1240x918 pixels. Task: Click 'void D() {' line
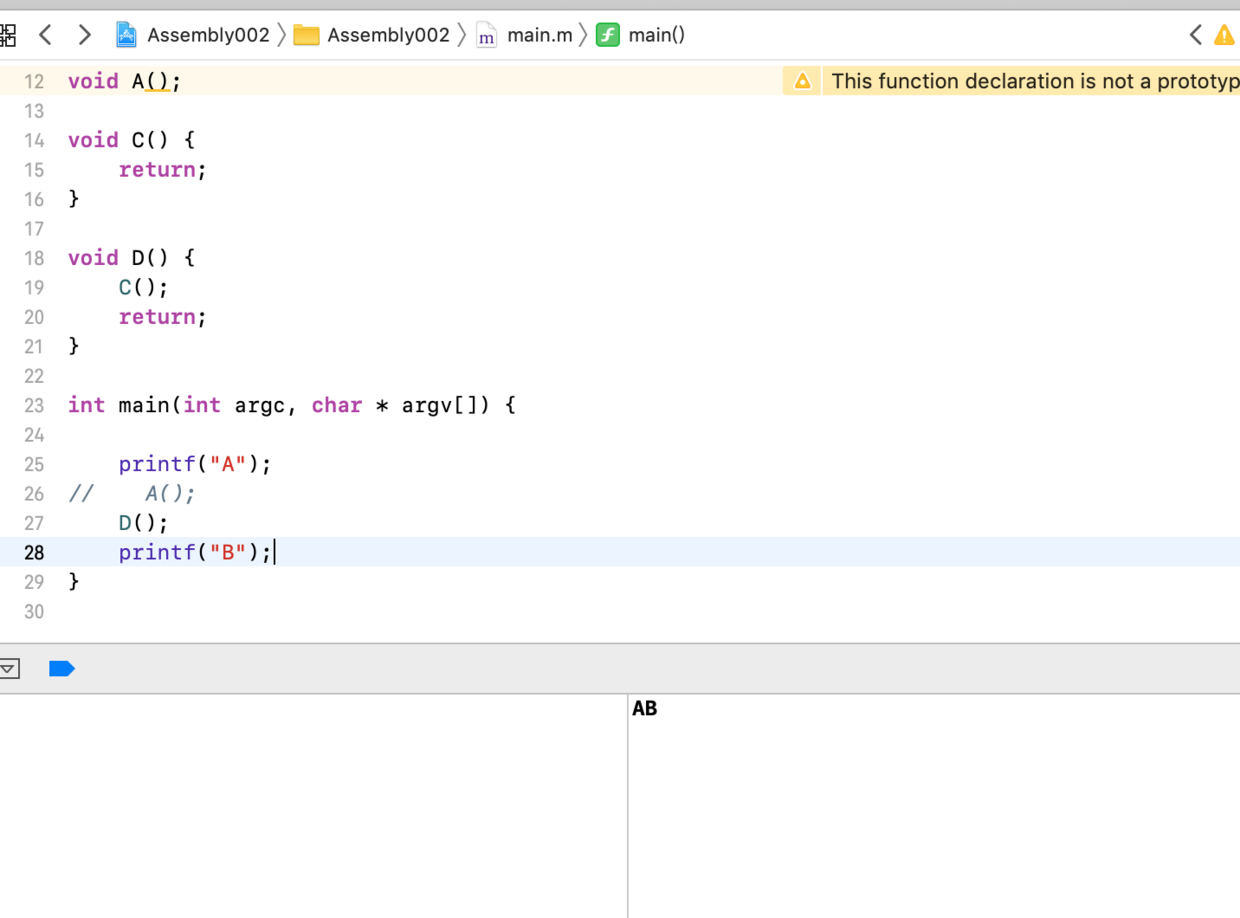pyautogui.click(x=131, y=258)
